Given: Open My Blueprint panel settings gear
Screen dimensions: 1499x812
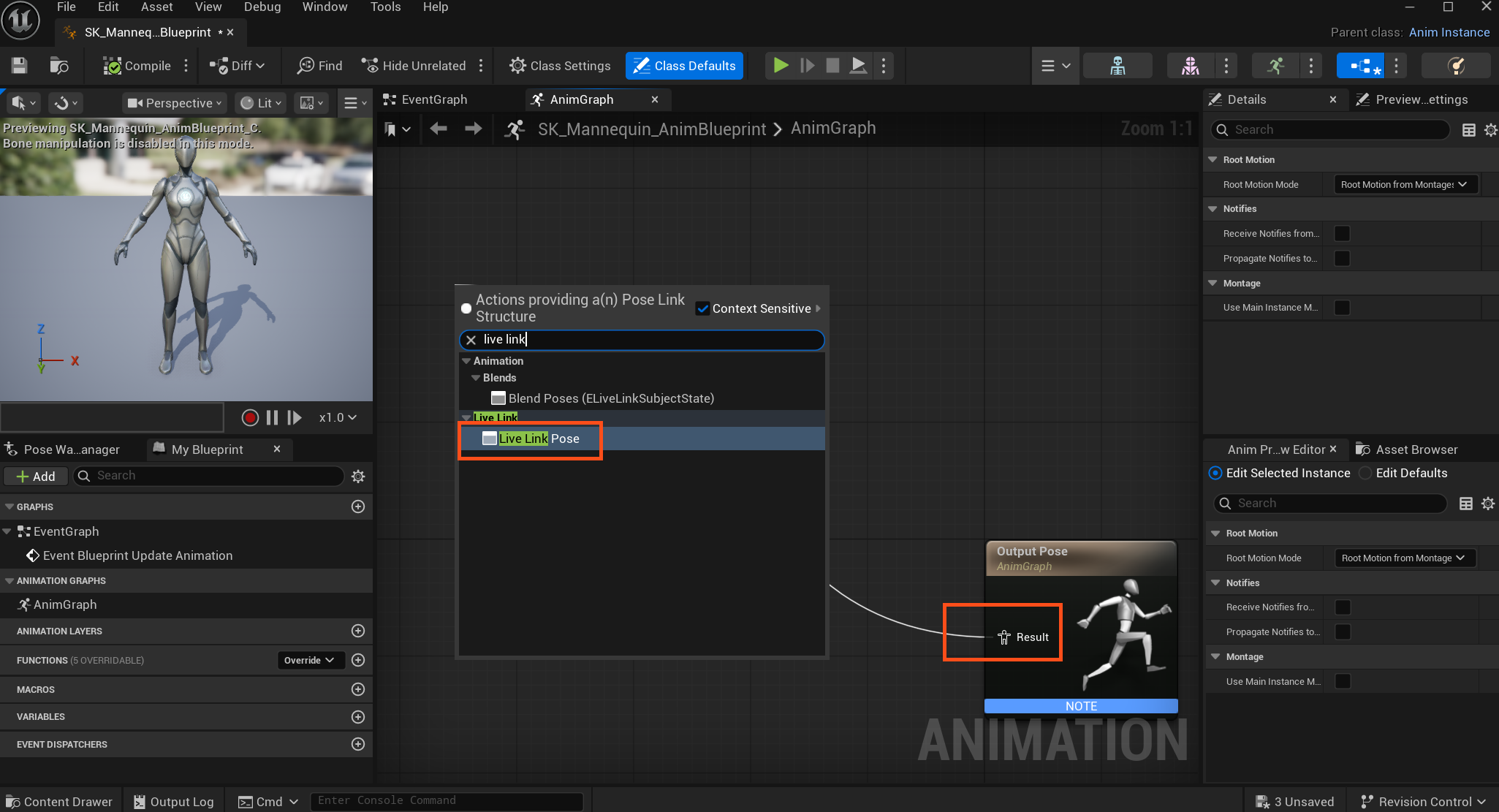Looking at the screenshot, I should click(358, 477).
